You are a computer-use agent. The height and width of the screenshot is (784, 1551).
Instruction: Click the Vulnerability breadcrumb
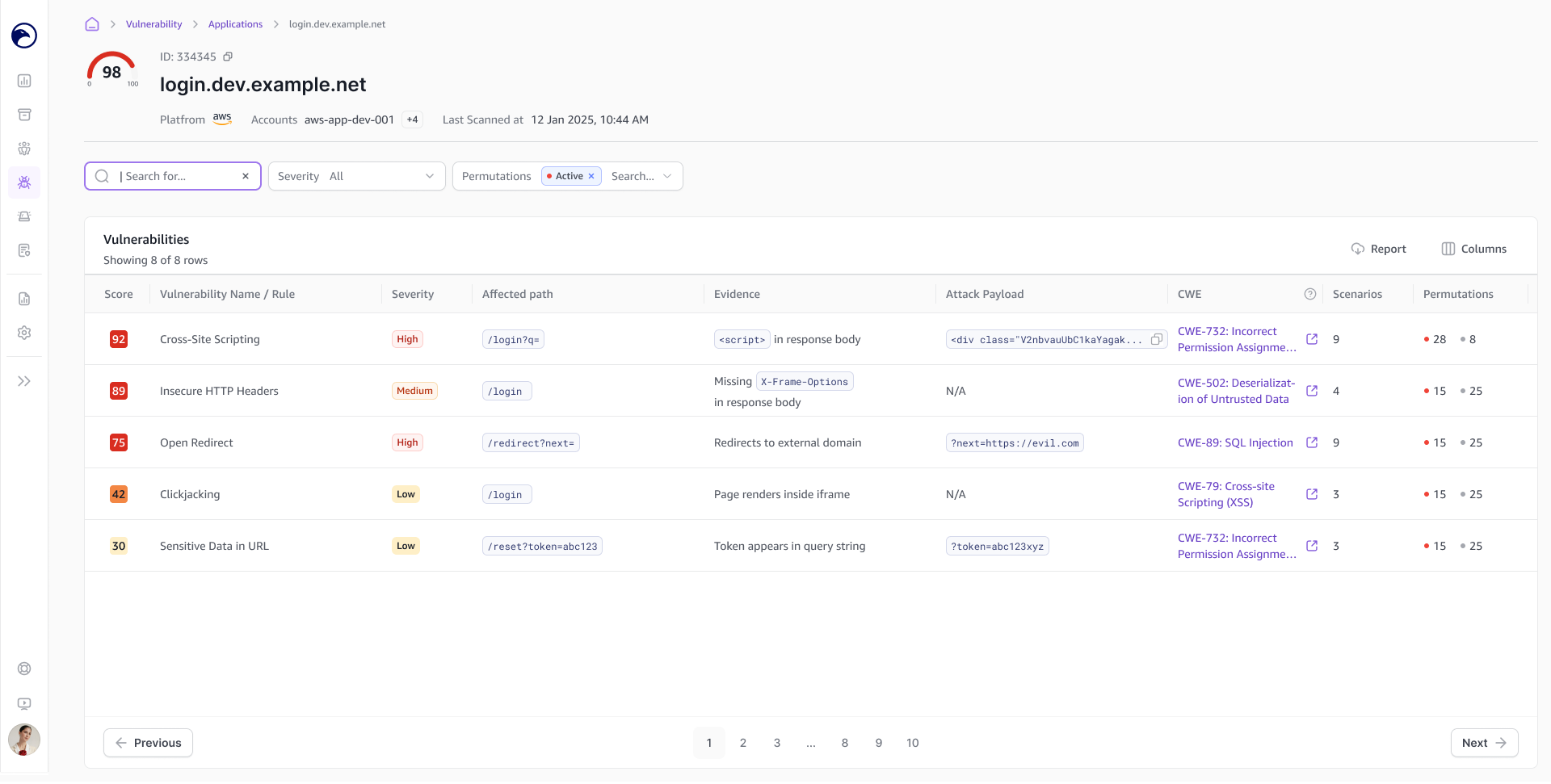pyautogui.click(x=154, y=24)
